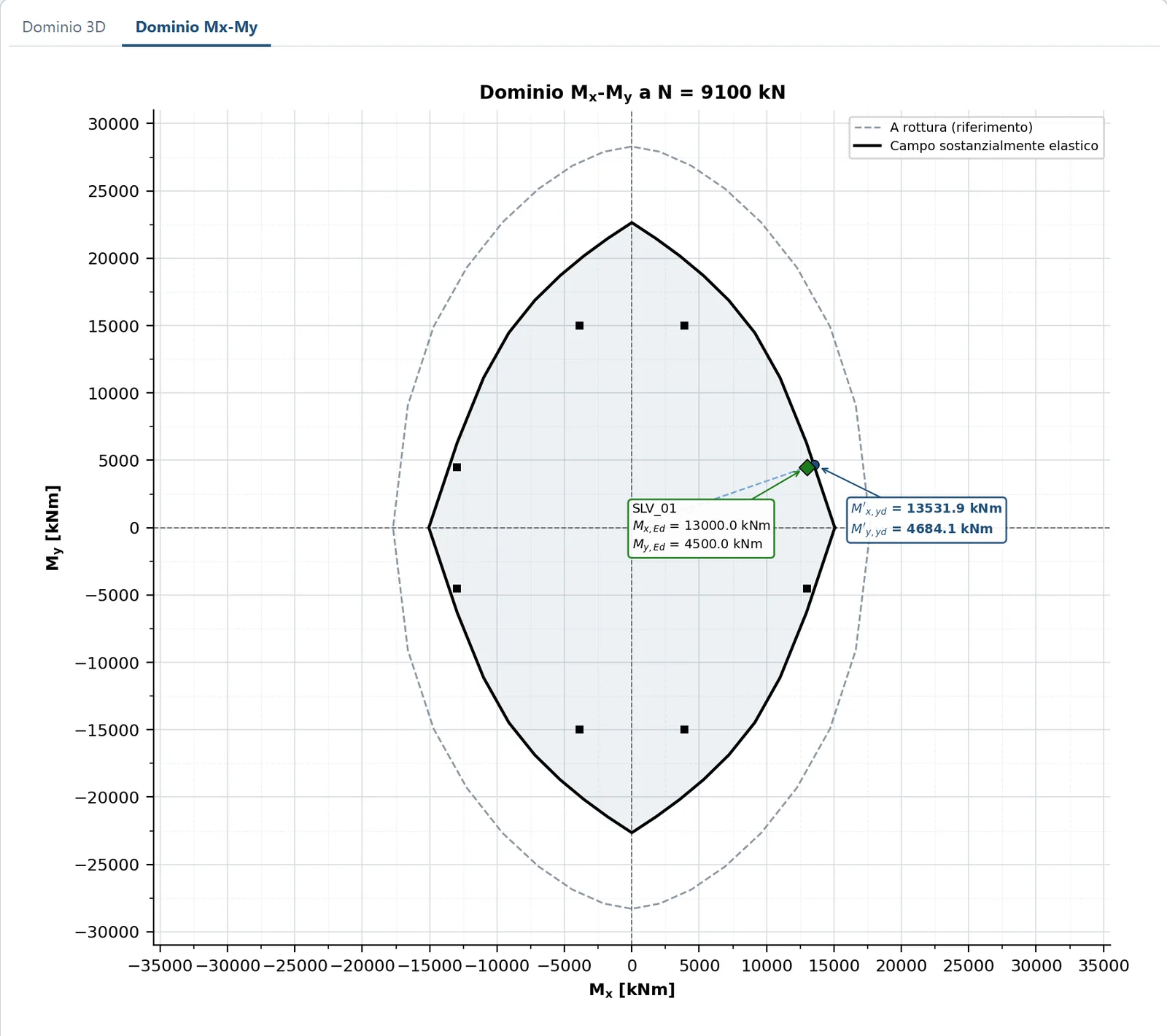This screenshot has width=1167, height=1036.
Task: Click the x-axis tick label −5000
Action: click(564, 966)
